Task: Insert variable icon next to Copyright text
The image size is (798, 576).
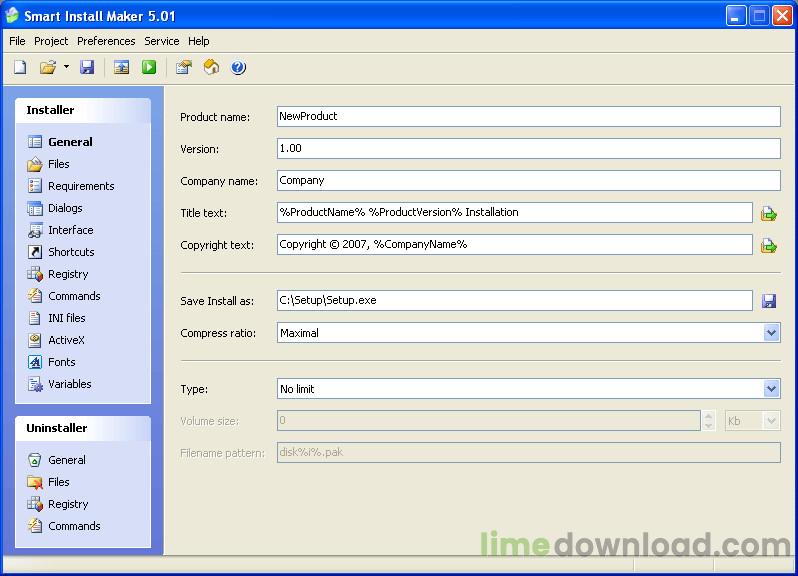Action: click(768, 246)
